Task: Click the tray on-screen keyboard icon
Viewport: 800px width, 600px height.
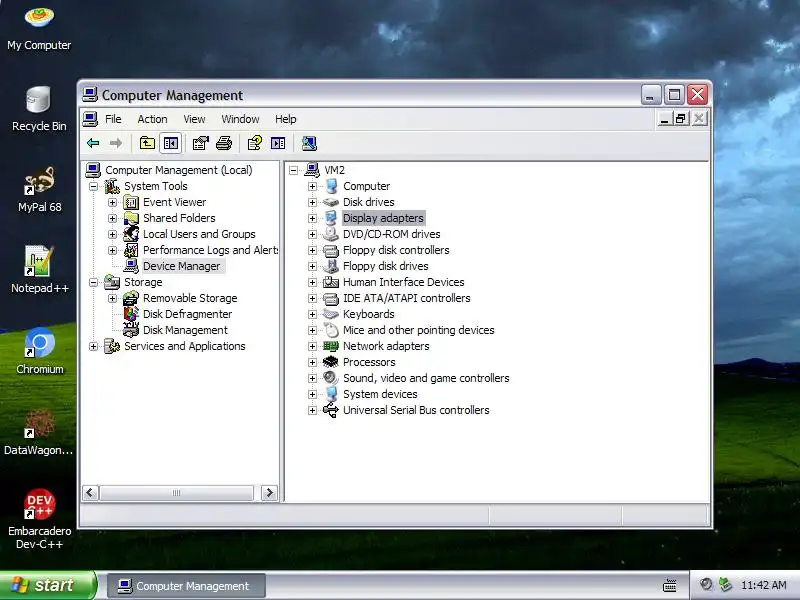Action: point(669,586)
